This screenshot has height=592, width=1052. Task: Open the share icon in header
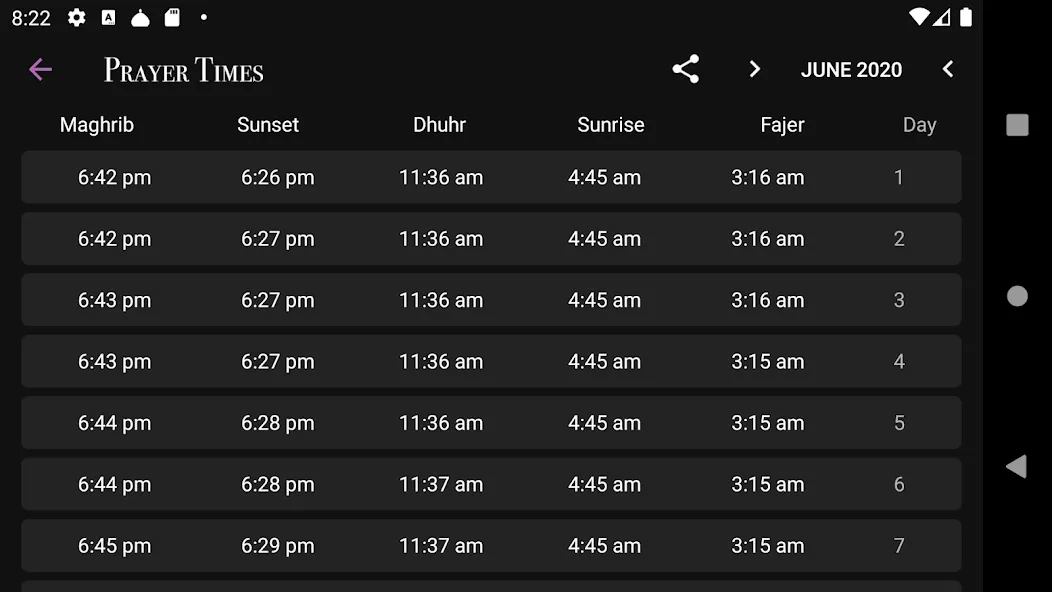[686, 69]
